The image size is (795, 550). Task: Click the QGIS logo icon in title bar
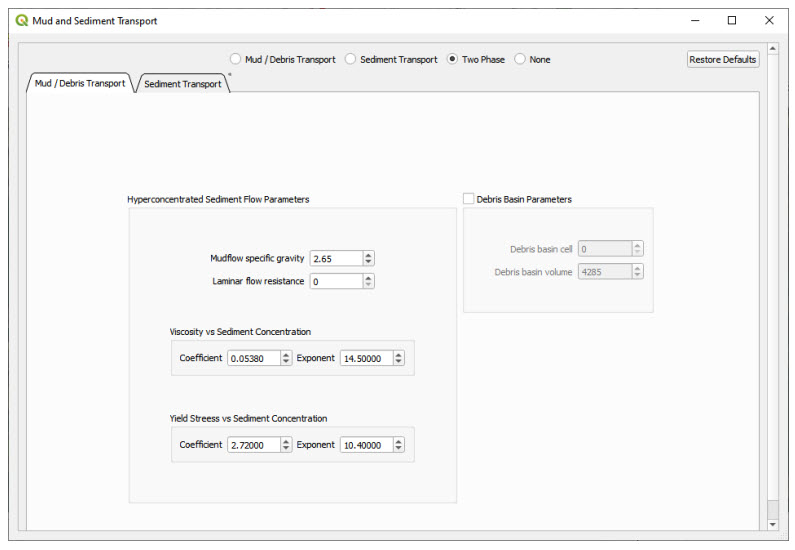21,20
